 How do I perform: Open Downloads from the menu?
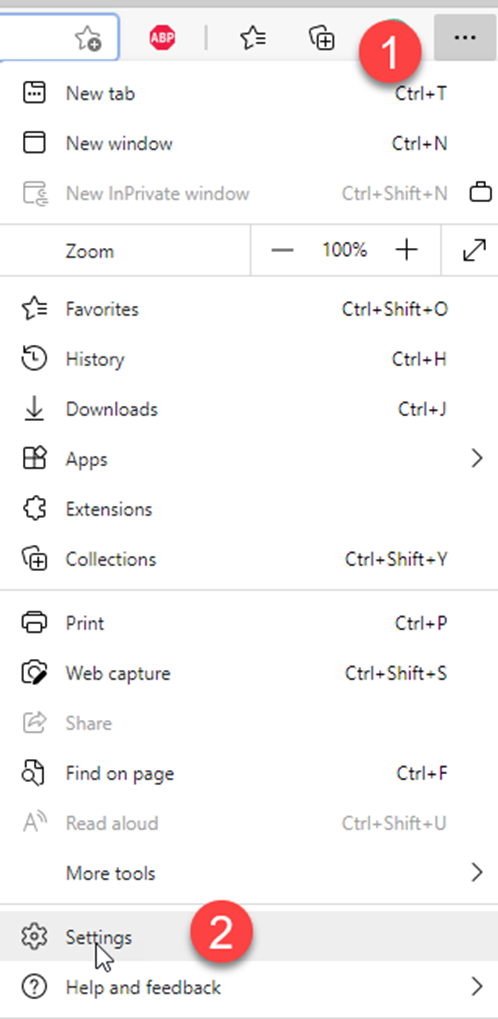tap(249, 409)
